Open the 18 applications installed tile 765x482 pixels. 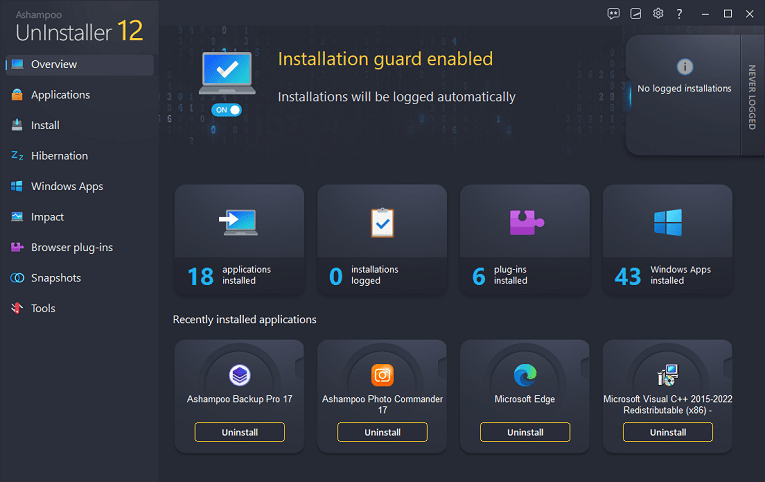pyautogui.click(x=239, y=239)
